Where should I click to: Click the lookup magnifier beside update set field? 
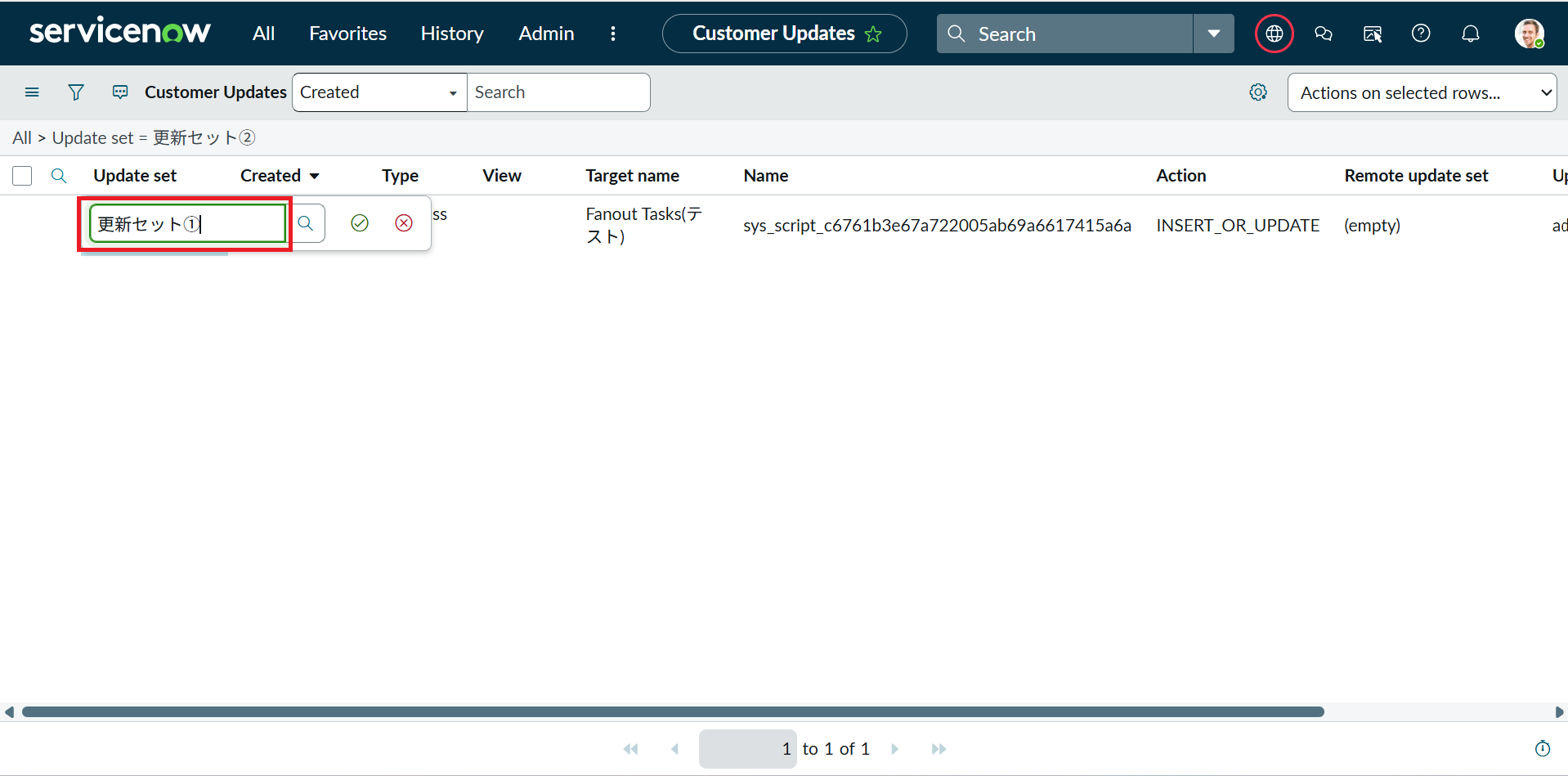[x=306, y=223]
